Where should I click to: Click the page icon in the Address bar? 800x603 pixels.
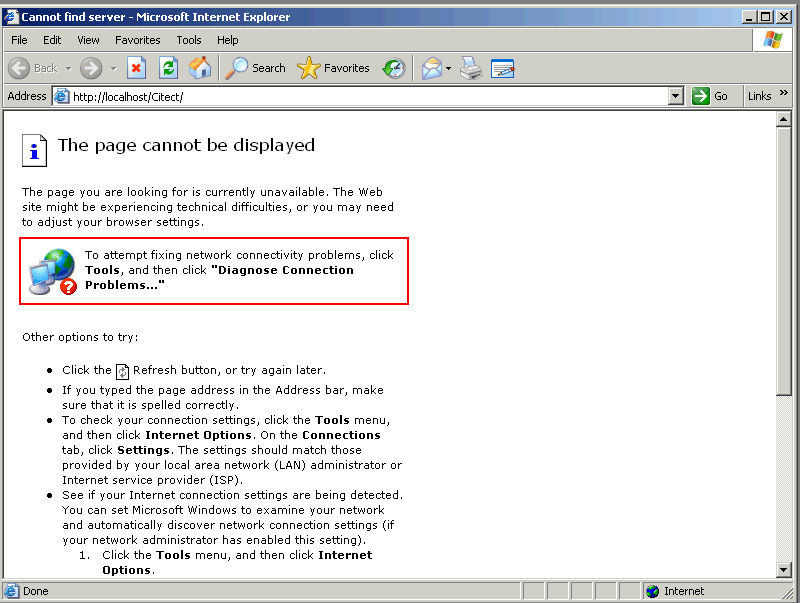[x=61, y=96]
